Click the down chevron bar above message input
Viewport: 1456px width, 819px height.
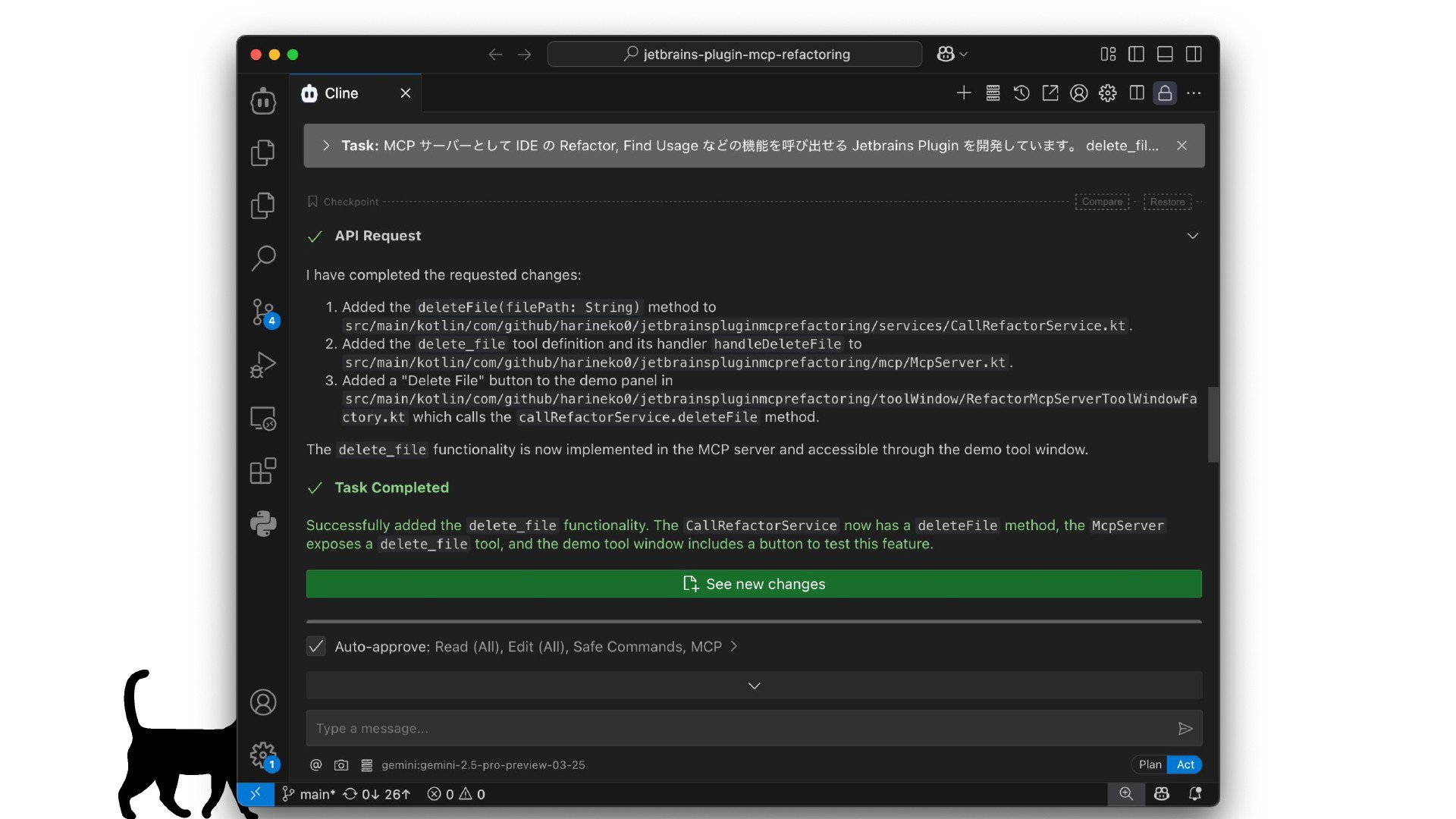(x=754, y=686)
